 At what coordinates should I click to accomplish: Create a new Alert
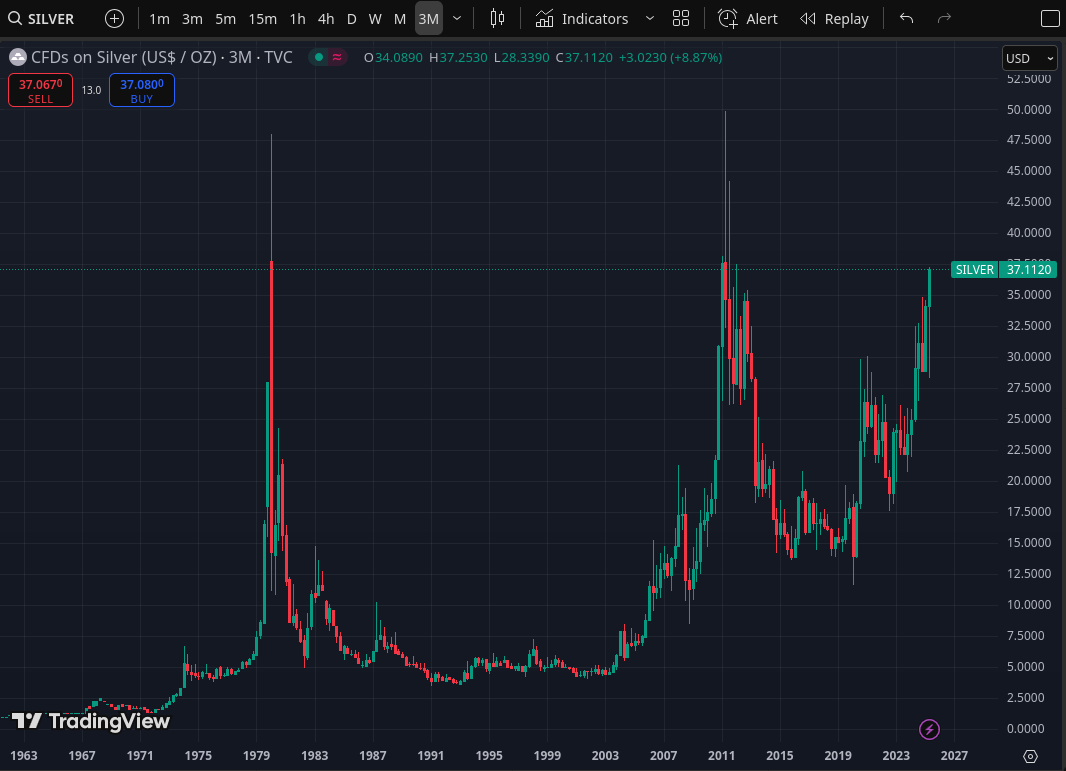tap(747, 18)
